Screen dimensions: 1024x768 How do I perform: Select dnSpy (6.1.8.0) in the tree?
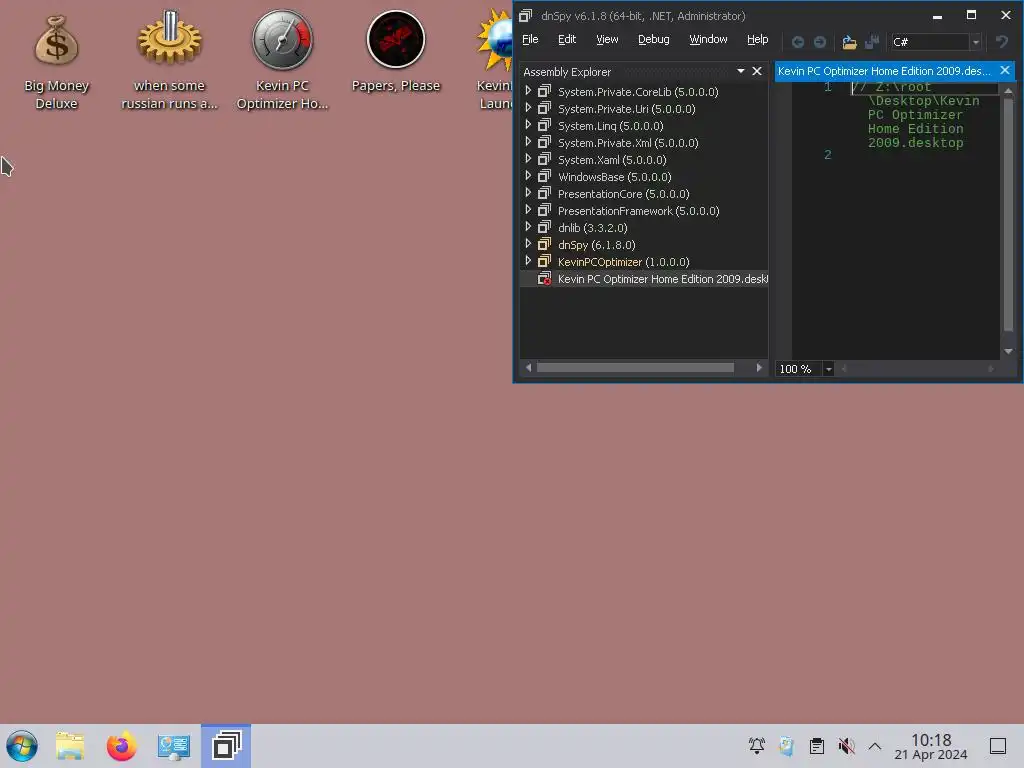click(x=596, y=245)
